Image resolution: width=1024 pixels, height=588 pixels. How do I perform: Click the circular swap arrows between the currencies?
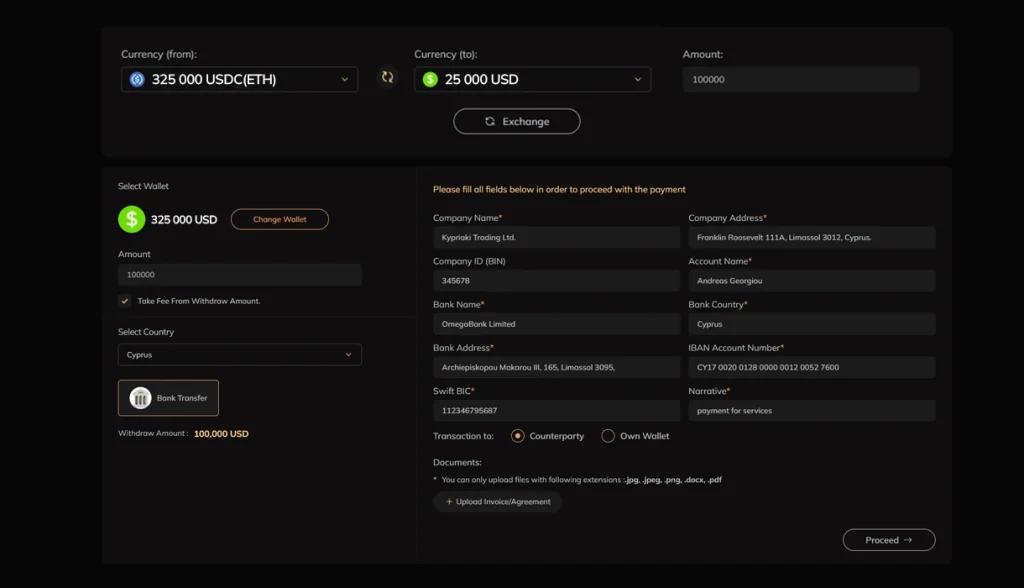pos(387,77)
